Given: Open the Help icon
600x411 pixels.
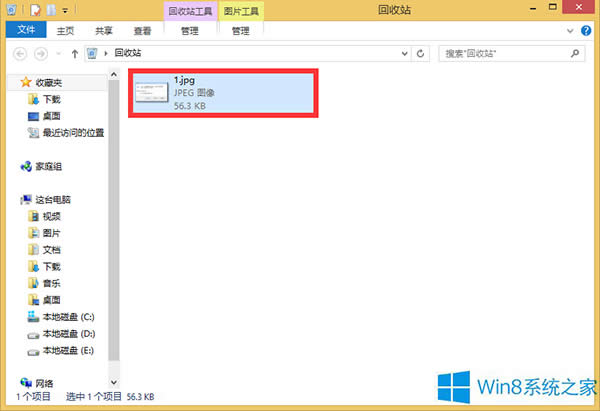Looking at the screenshot, I should click(586, 30).
